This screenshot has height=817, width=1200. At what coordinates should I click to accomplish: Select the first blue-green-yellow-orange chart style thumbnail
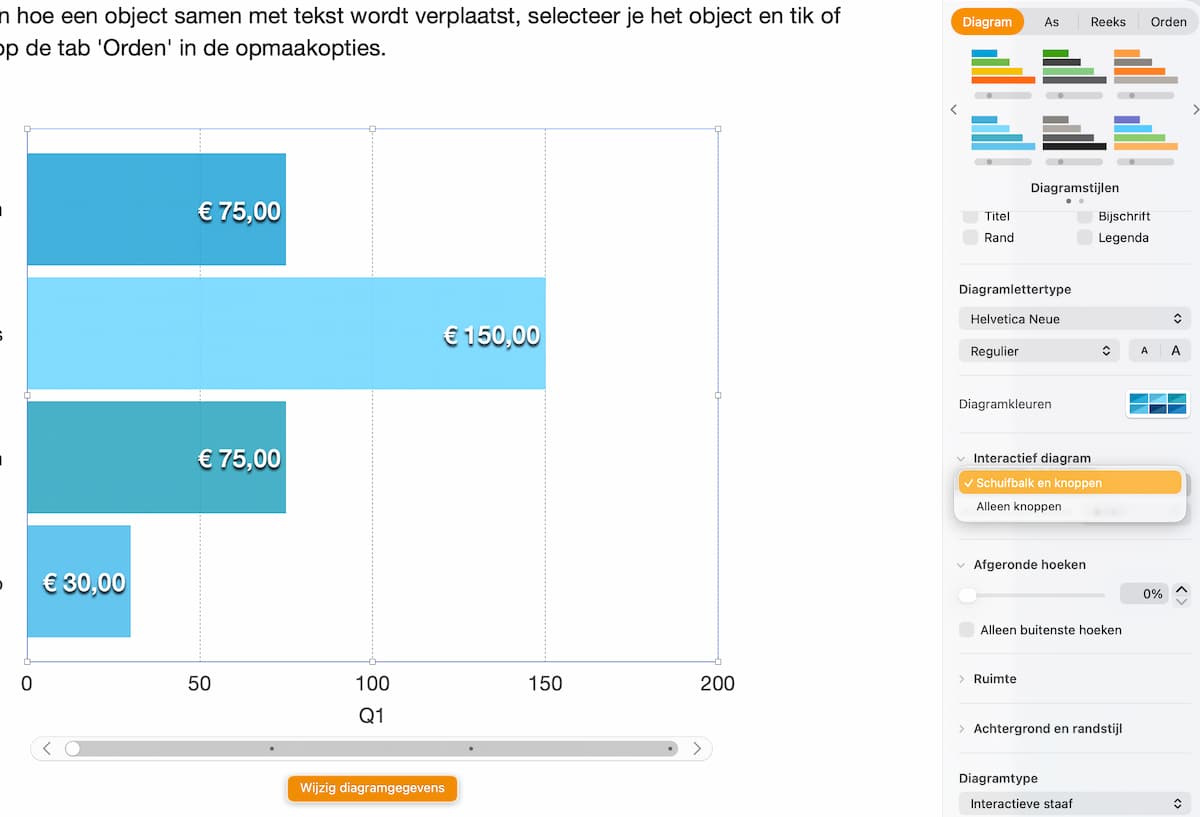[1002, 67]
